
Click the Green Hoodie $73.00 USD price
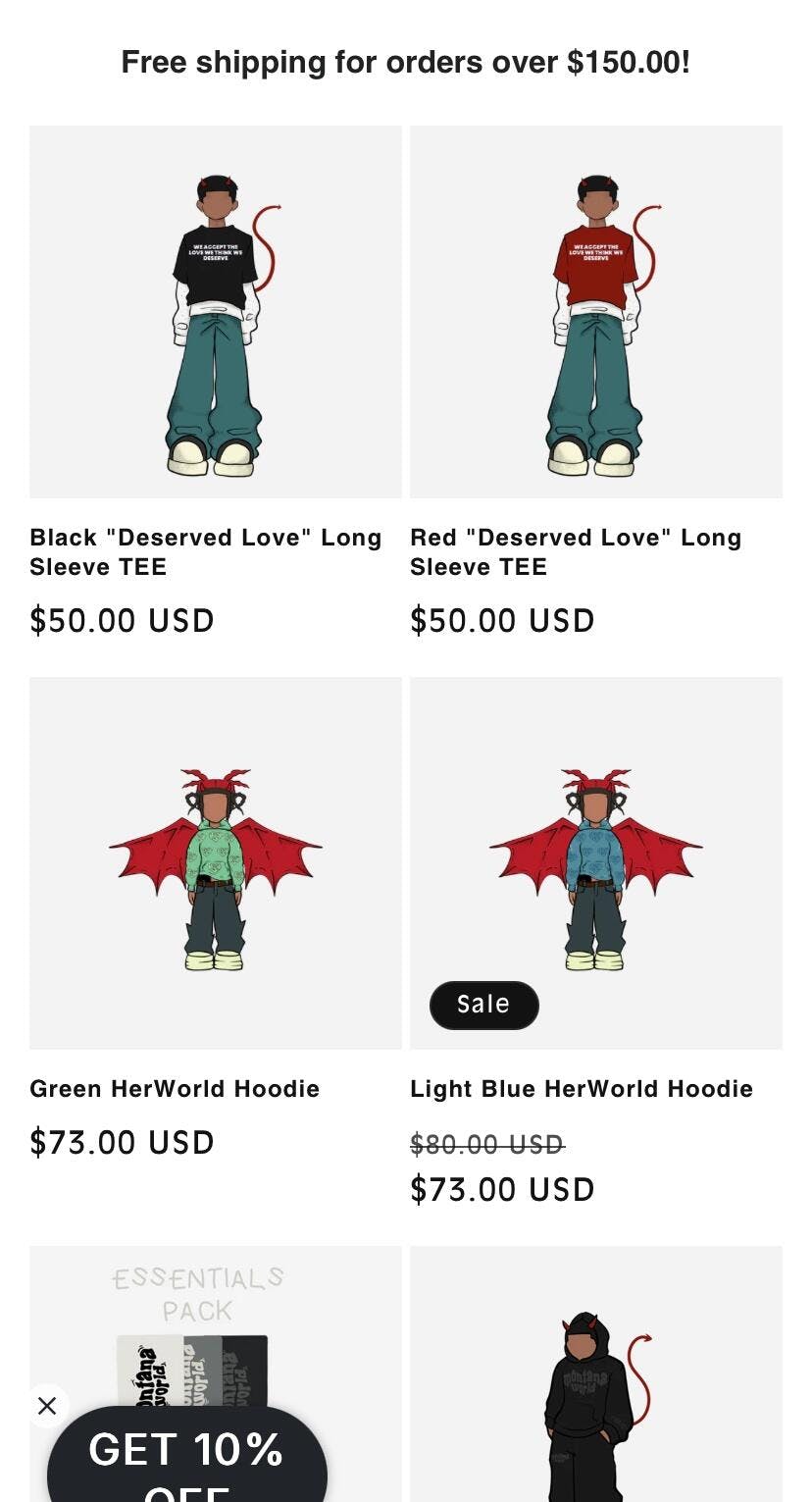(122, 1143)
